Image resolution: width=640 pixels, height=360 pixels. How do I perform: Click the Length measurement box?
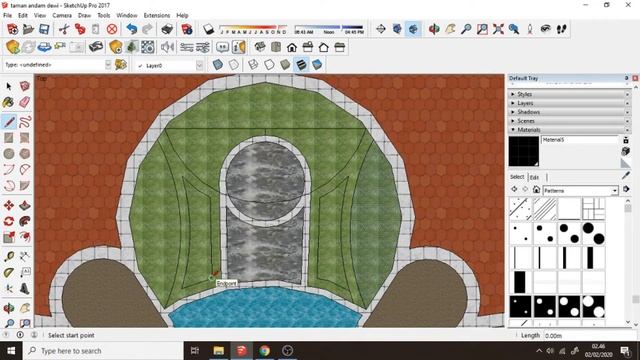(590, 336)
